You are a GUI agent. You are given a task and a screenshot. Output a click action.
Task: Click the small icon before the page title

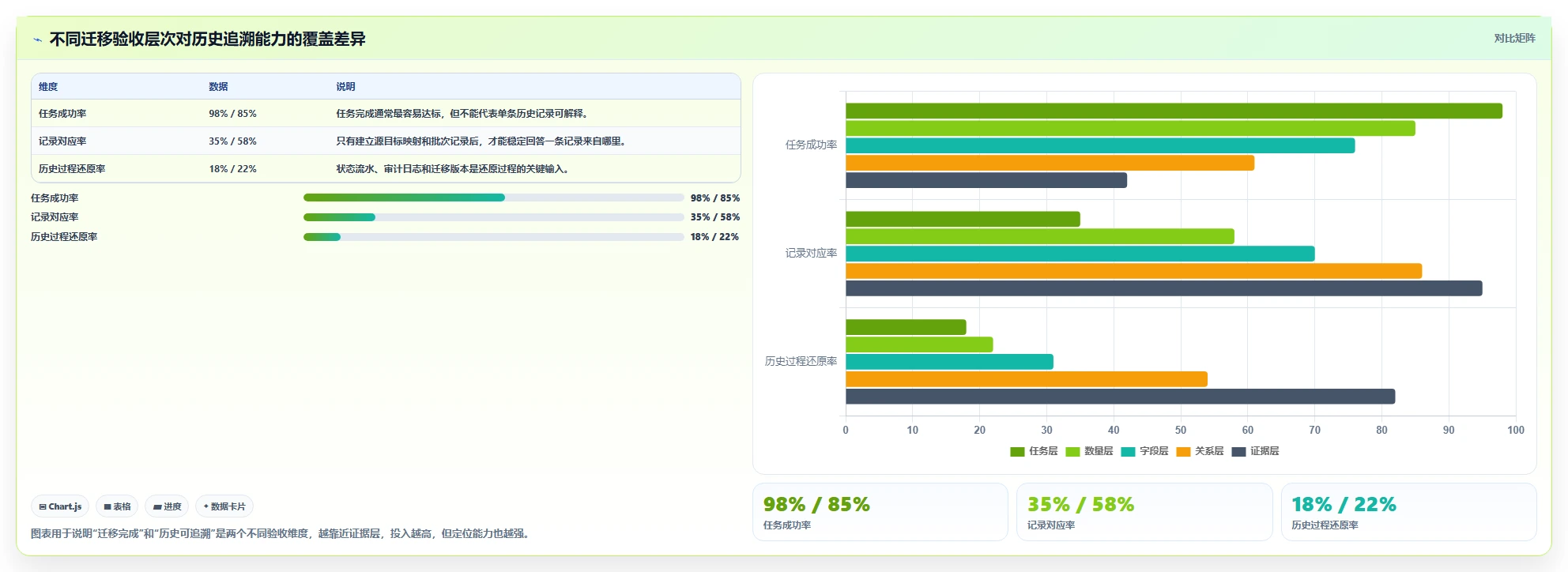(x=37, y=40)
